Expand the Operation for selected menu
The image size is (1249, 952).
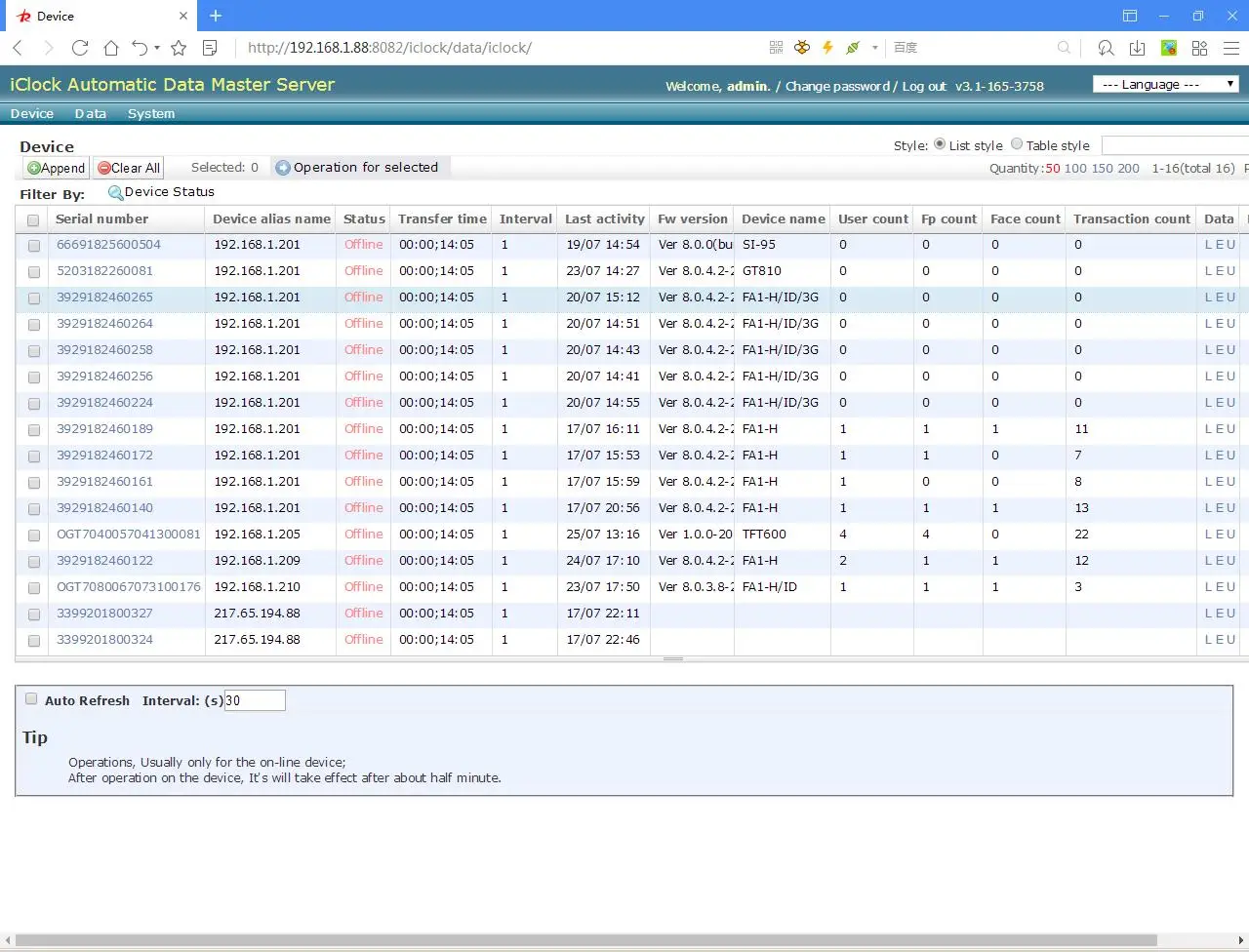pos(357,168)
